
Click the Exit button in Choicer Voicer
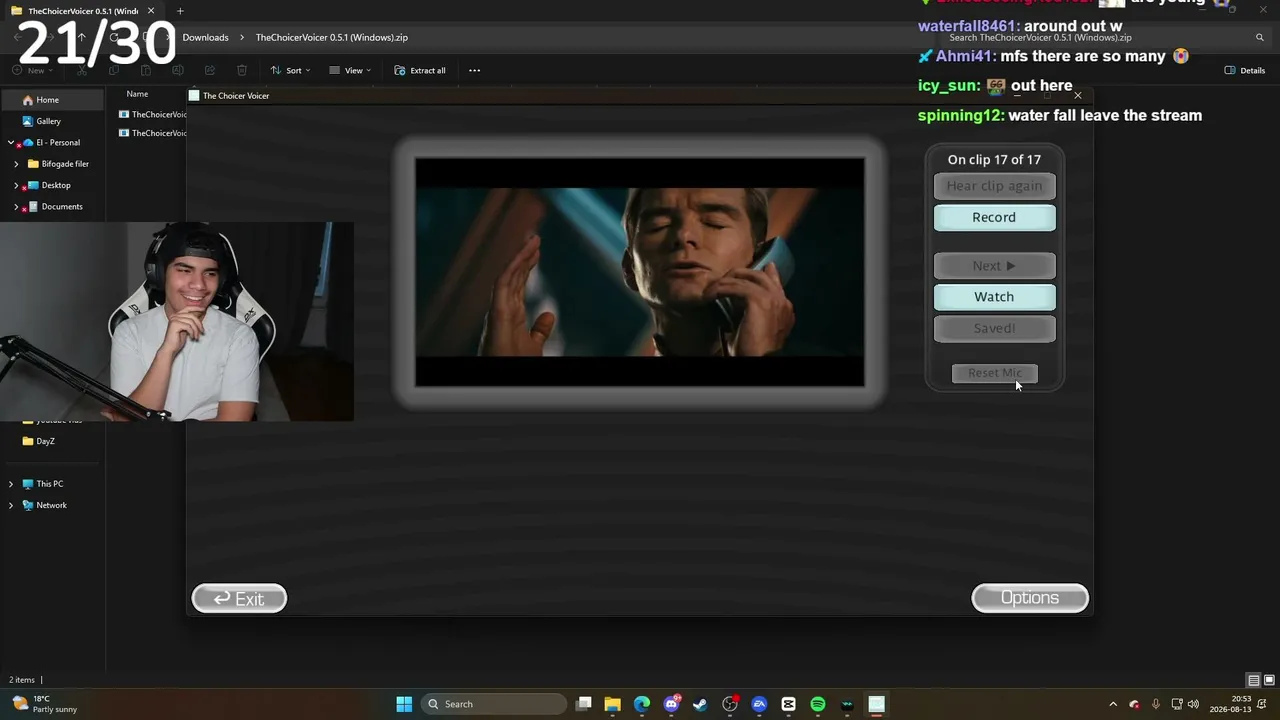tap(239, 598)
